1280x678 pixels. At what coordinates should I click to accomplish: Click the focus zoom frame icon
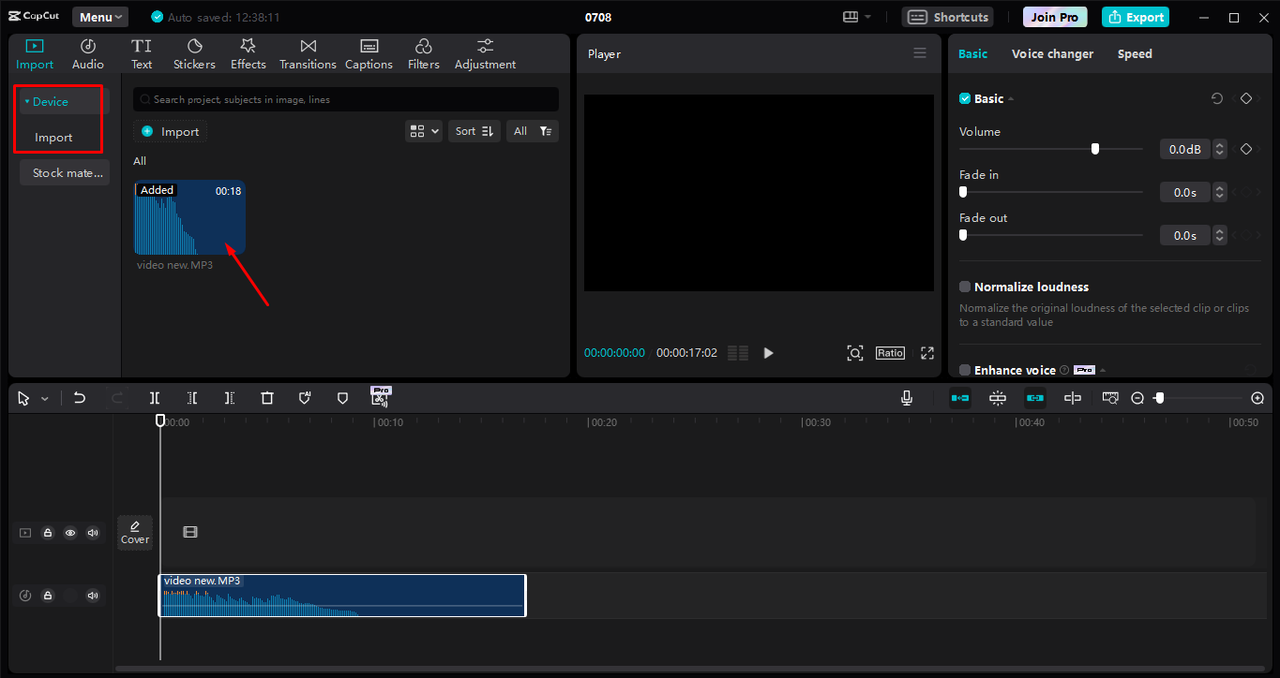[855, 353]
